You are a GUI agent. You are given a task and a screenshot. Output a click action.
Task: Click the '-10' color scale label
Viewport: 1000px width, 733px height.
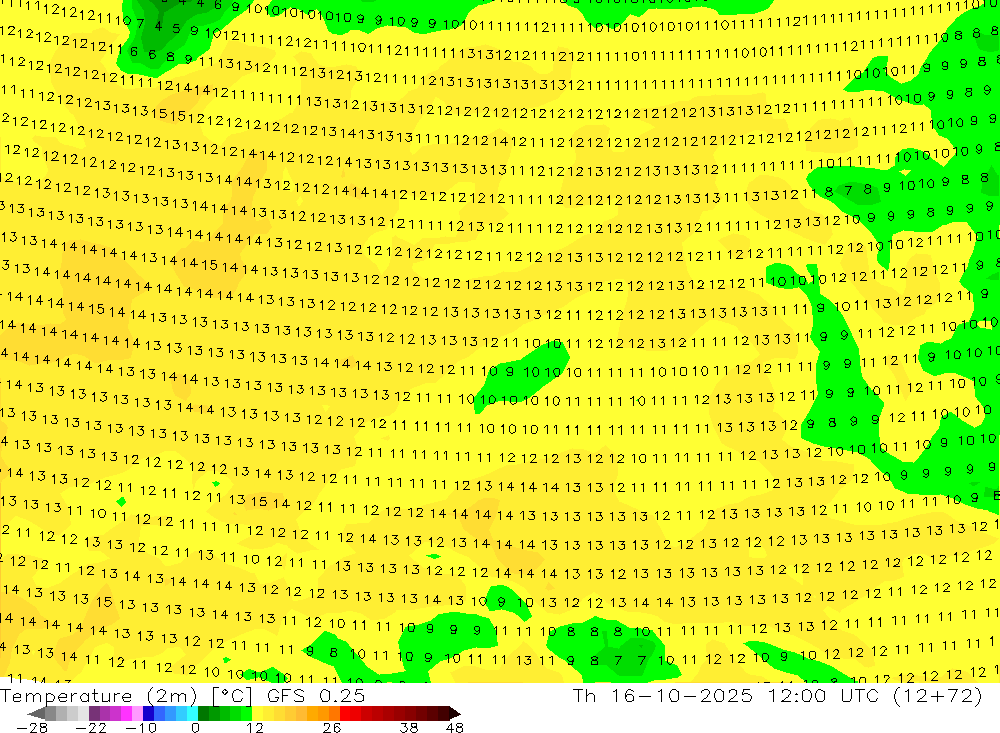coord(141,727)
